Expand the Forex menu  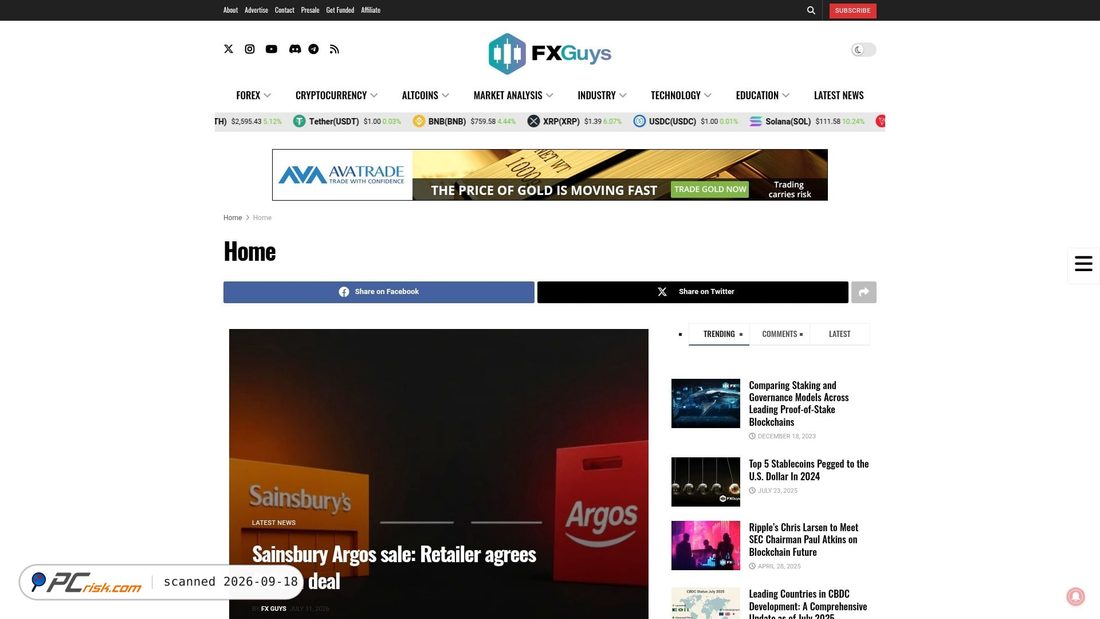pyautogui.click(x=253, y=95)
